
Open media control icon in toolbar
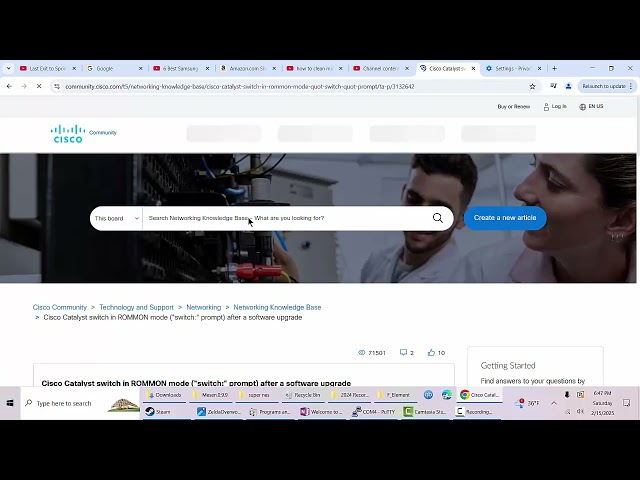click(553, 86)
